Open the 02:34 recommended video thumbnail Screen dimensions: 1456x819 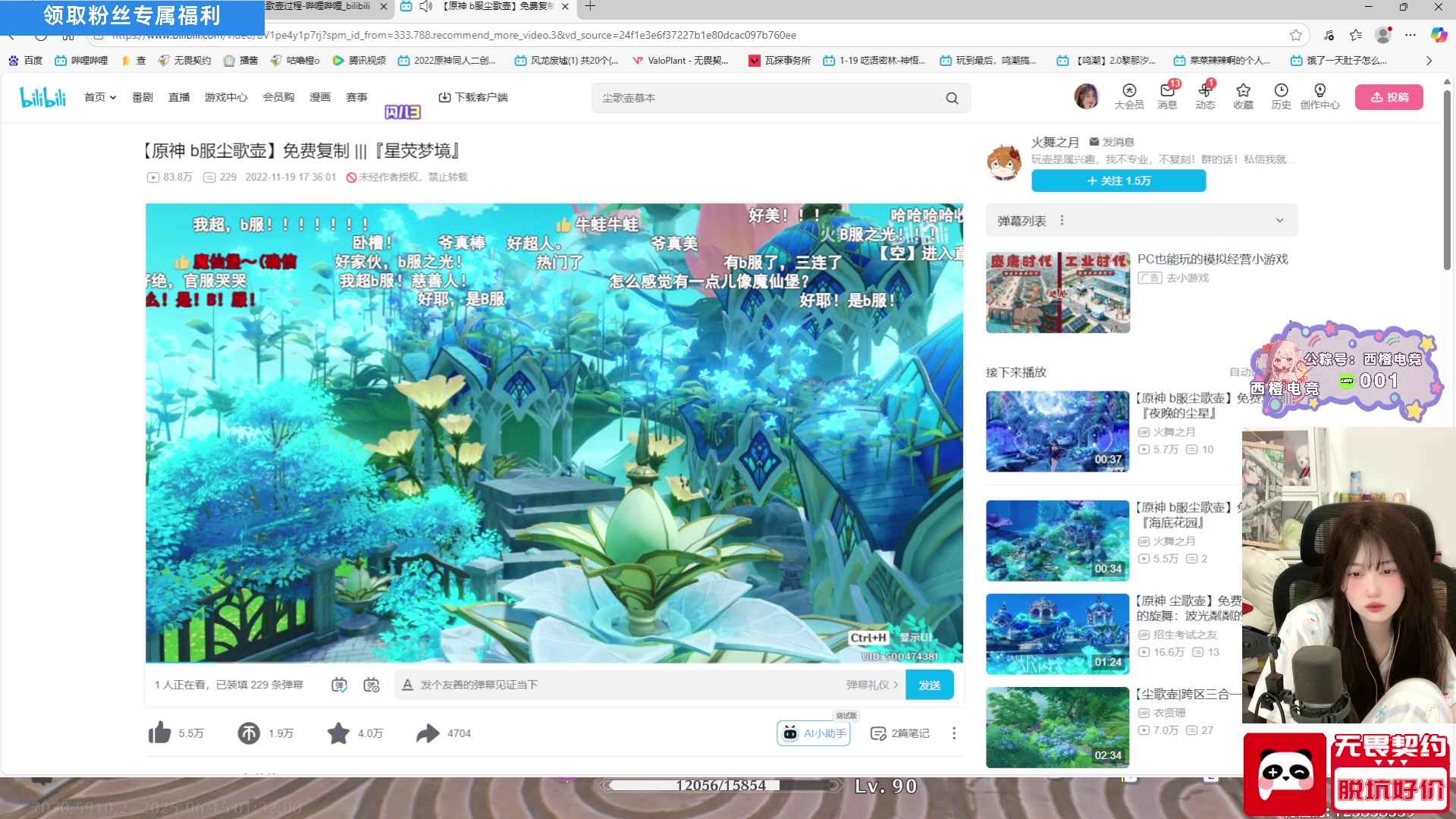click(1058, 727)
